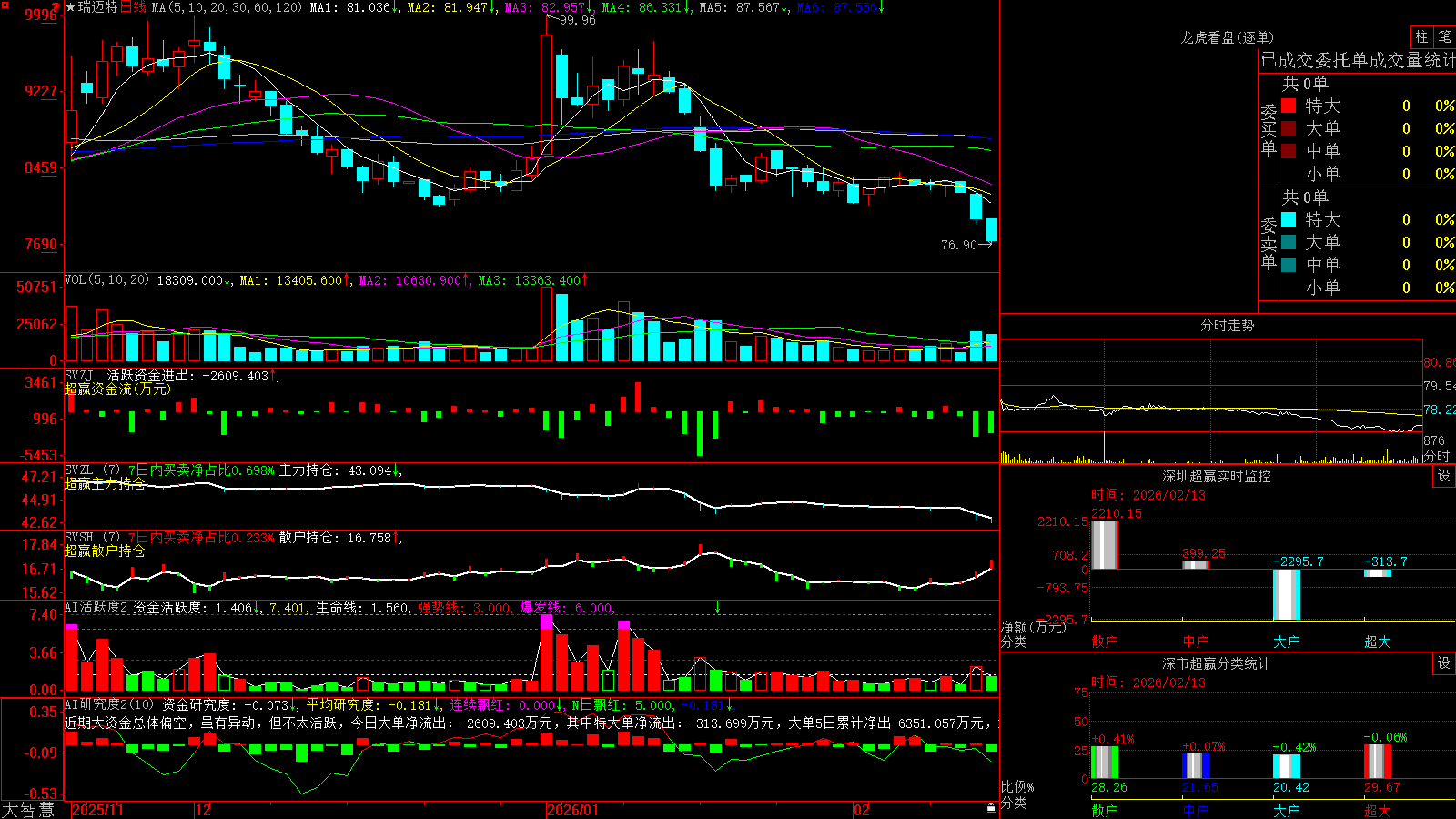Click the 强势线: 3.000 label

(464, 607)
